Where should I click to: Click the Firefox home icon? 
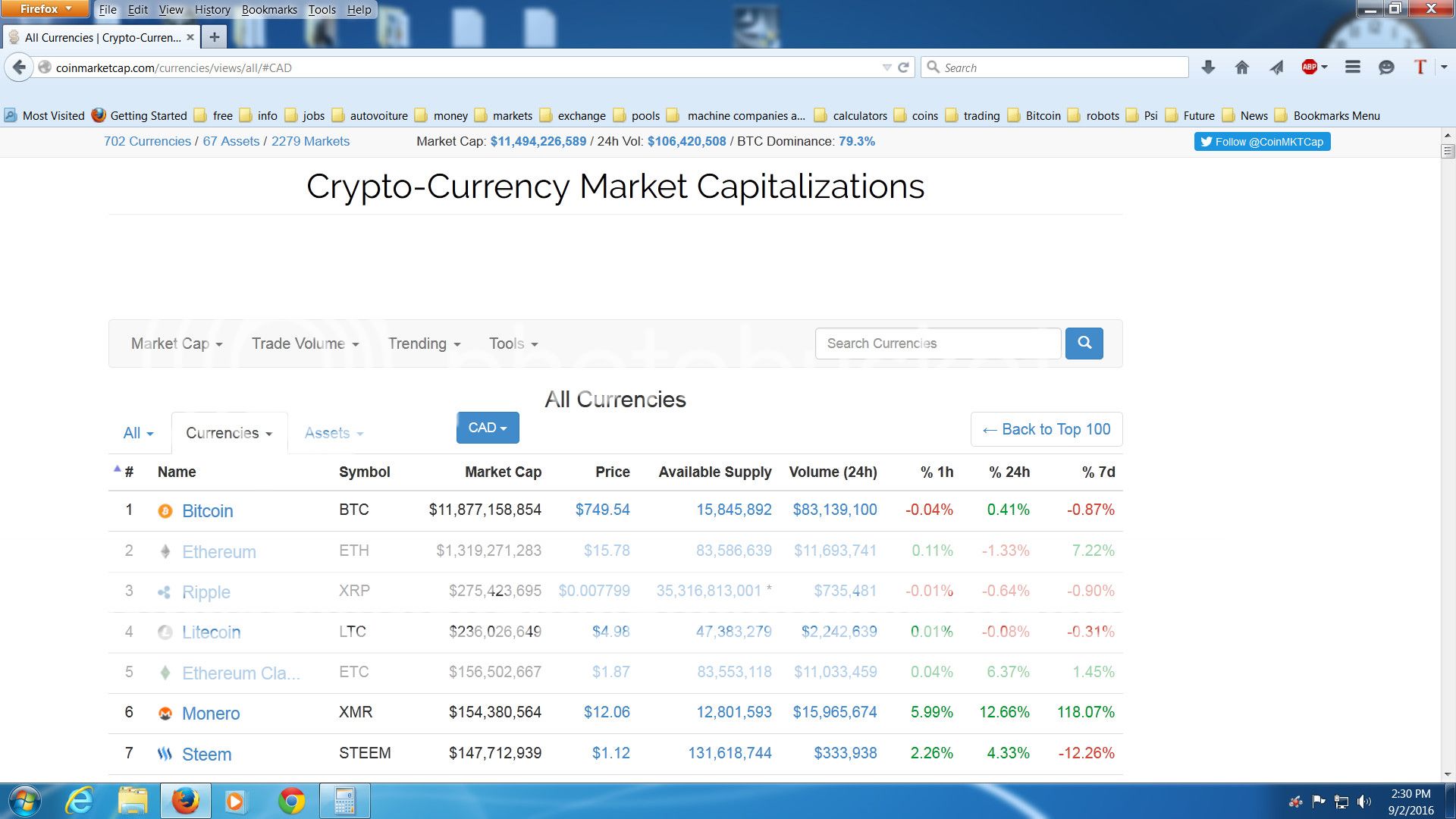pyautogui.click(x=1241, y=67)
